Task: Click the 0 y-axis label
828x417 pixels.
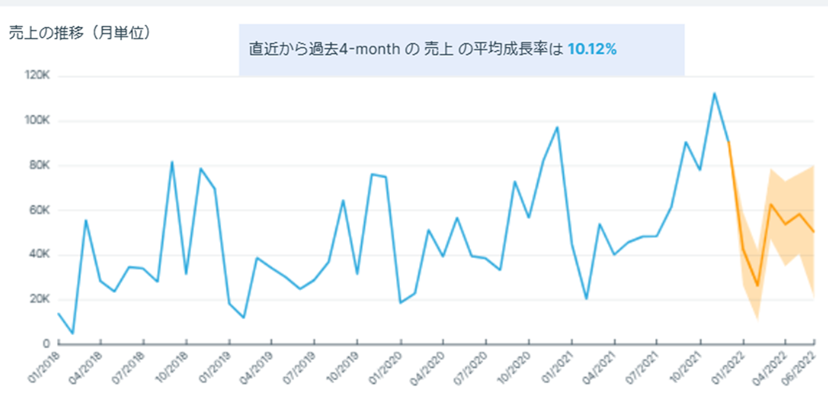Action: [x=46, y=344]
